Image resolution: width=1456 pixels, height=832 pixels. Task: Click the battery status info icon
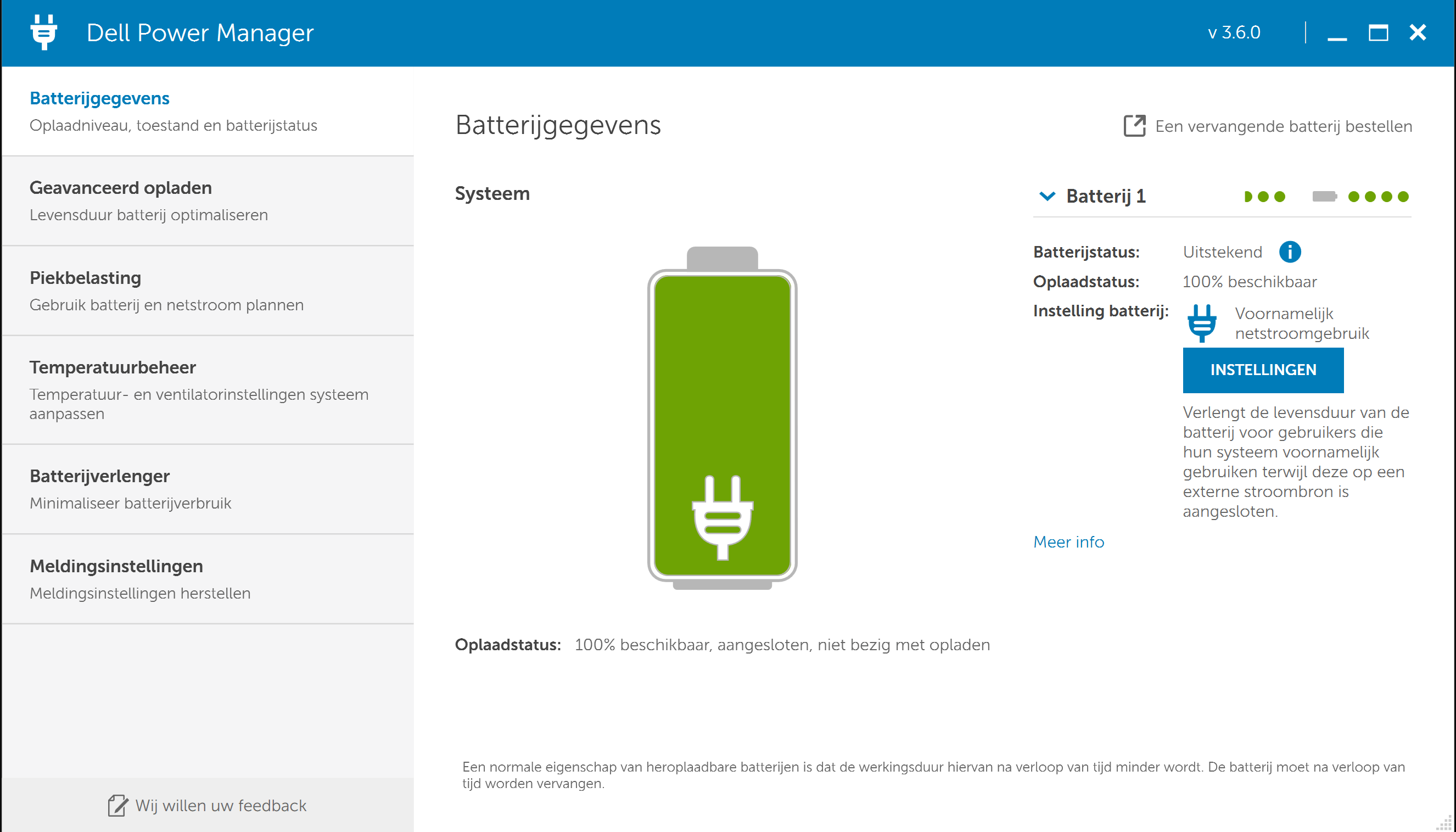pyautogui.click(x=1289, y=252)
